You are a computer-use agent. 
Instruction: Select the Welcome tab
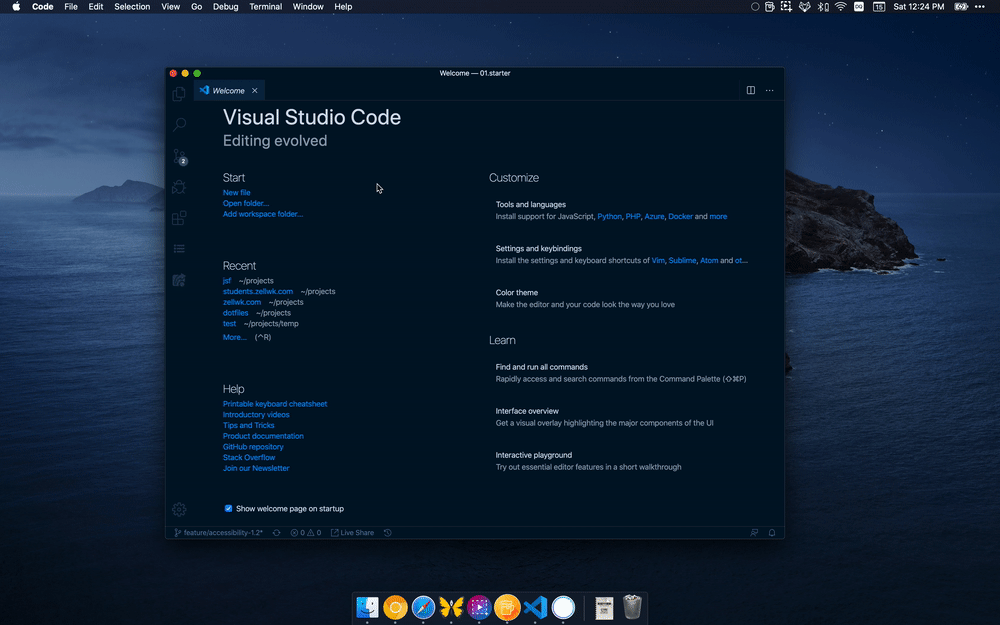coord(229,90)
